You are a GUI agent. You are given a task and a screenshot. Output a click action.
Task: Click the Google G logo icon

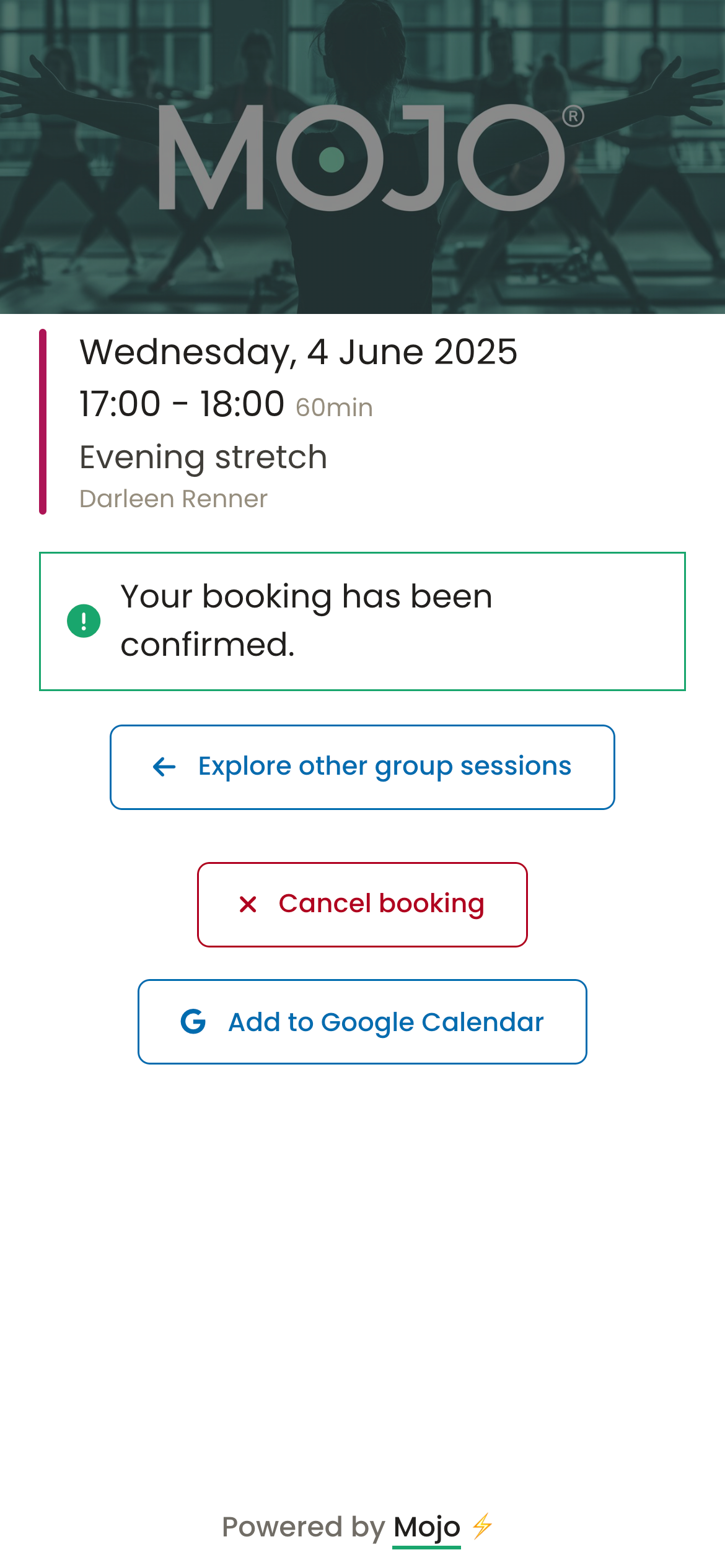pyautogui.click(x=193, y=1022)
